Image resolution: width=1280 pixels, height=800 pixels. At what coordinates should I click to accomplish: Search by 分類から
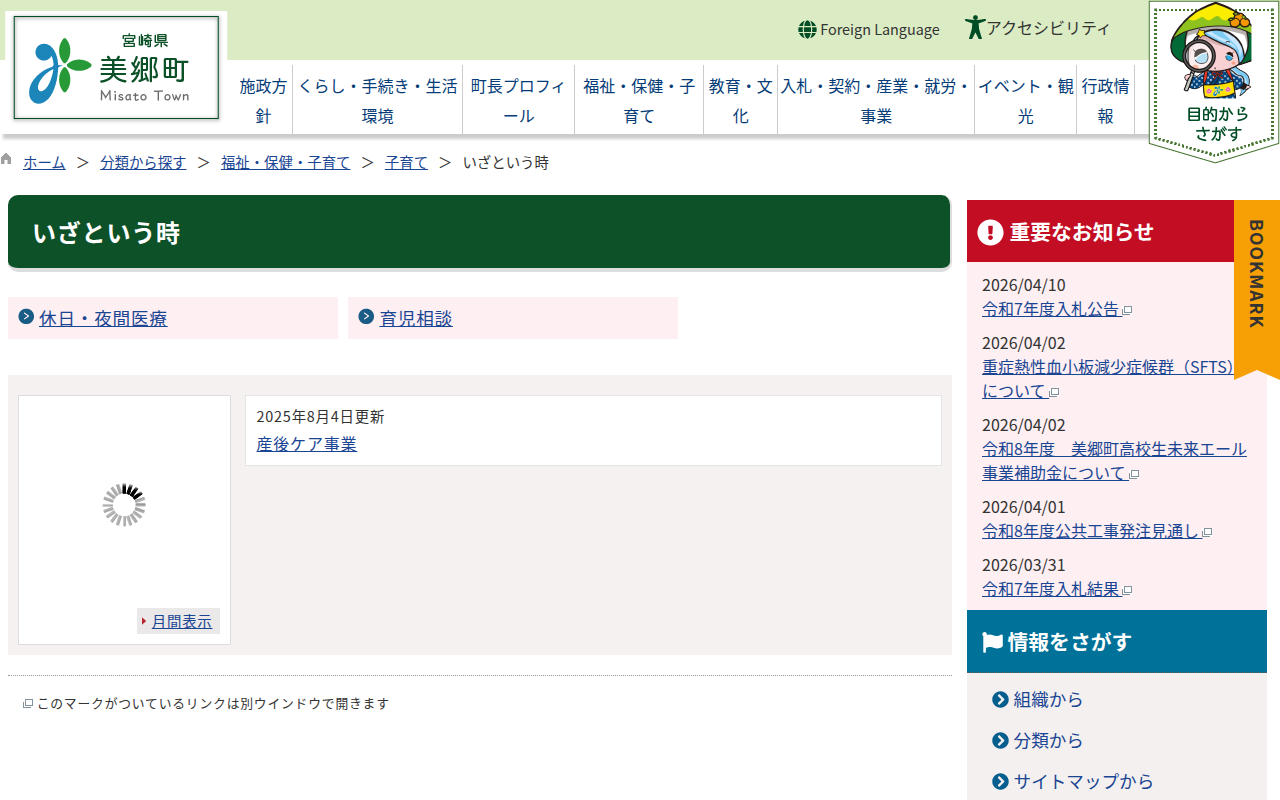click(1048, 741)
